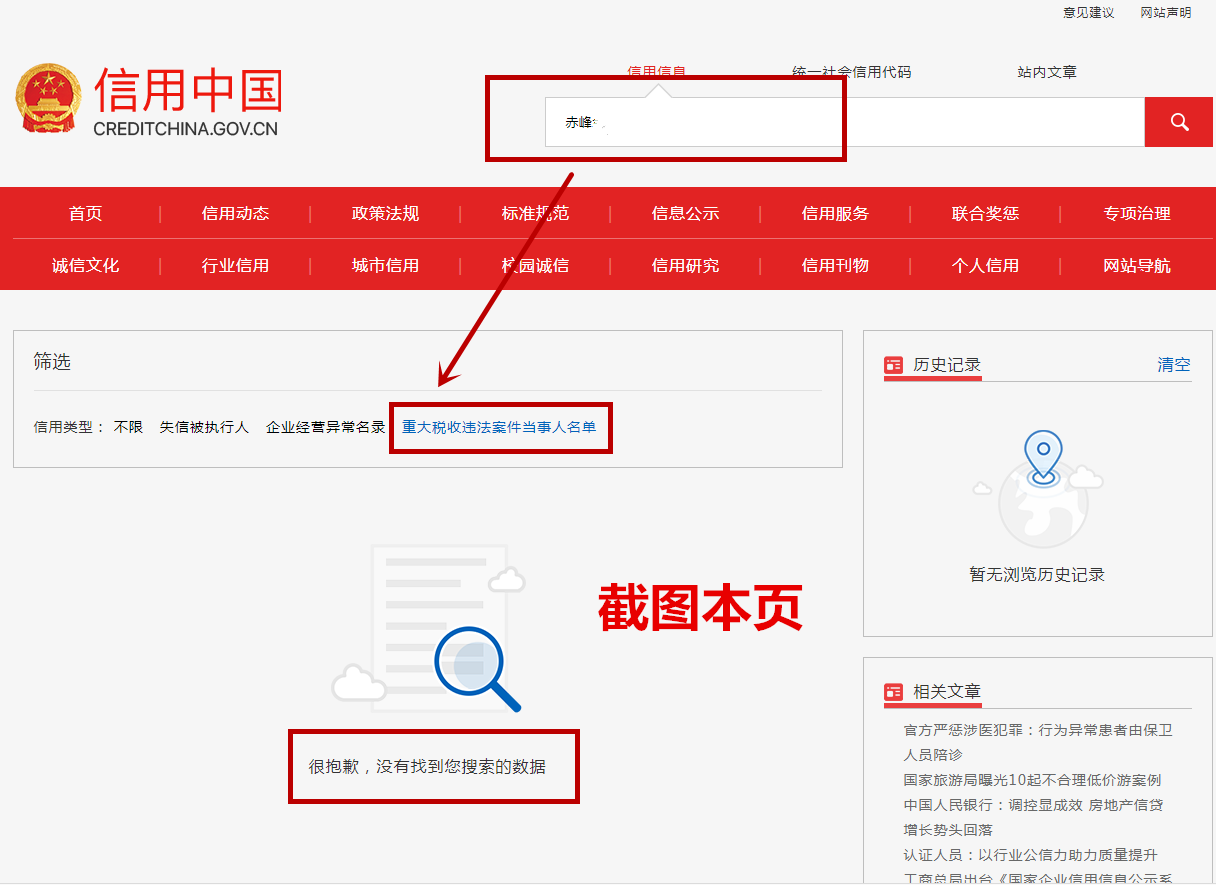Click the Credit China national emblem logo
1216x885 pixels.
coord(47,99)
